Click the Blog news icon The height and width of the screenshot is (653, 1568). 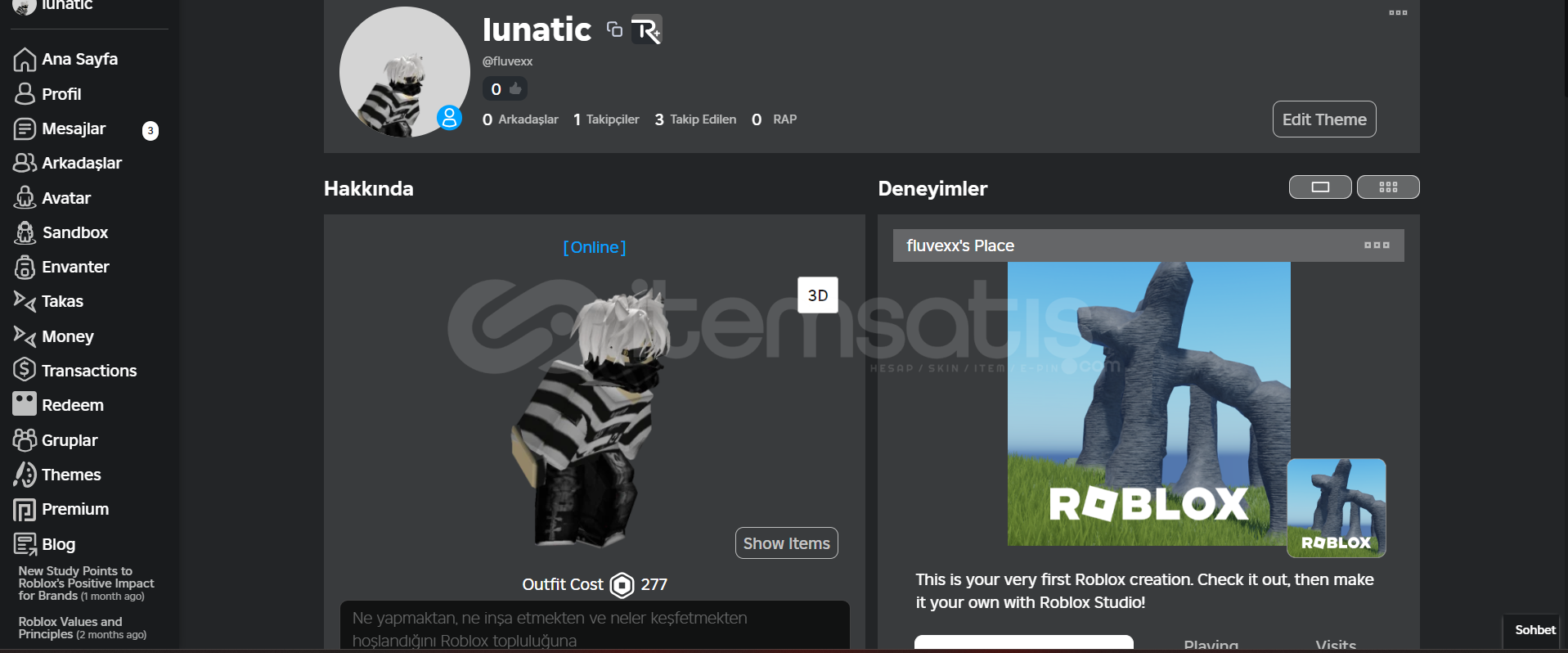coord(25,544)
